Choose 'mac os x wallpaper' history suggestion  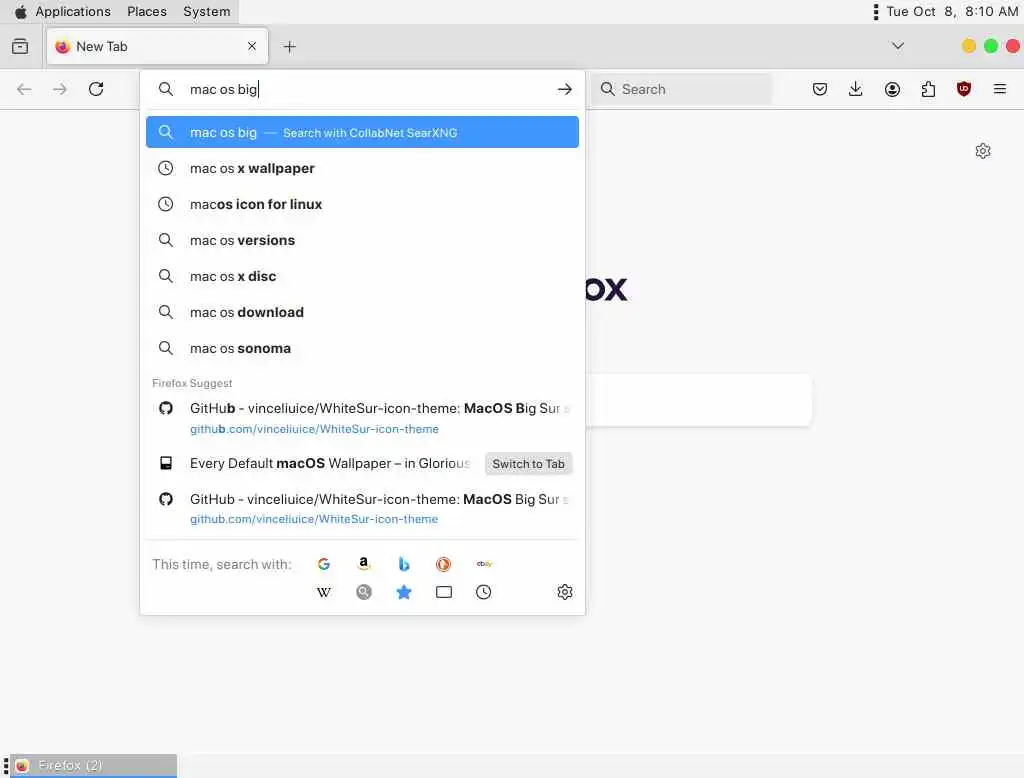tap(362, 168)
